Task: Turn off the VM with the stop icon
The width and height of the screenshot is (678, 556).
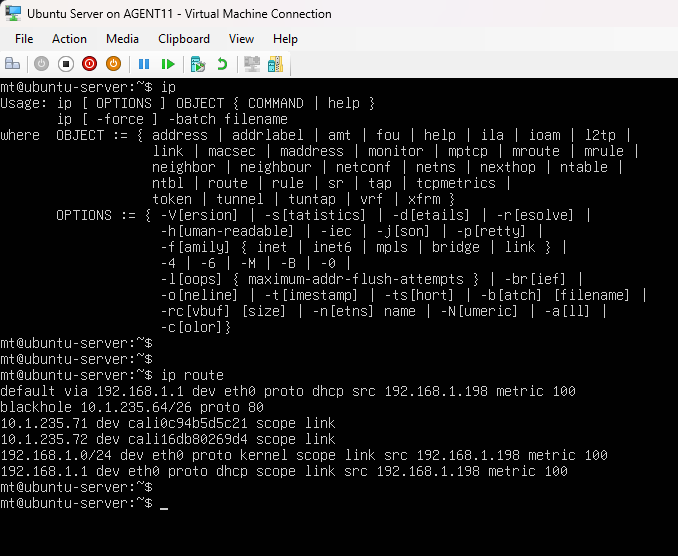Action: point(66,64)
